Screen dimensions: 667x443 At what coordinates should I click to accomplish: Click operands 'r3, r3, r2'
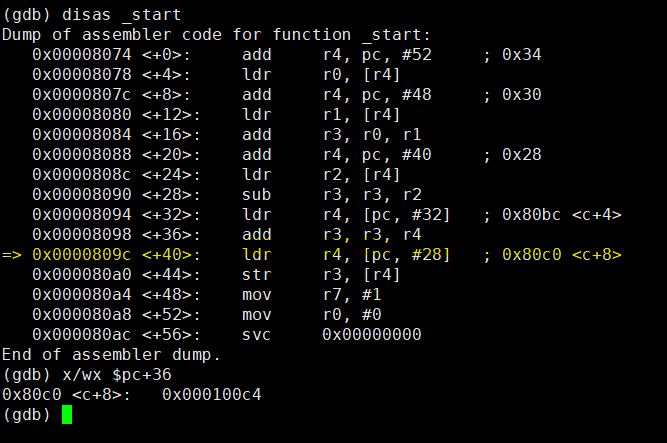[x=372, y=195]
